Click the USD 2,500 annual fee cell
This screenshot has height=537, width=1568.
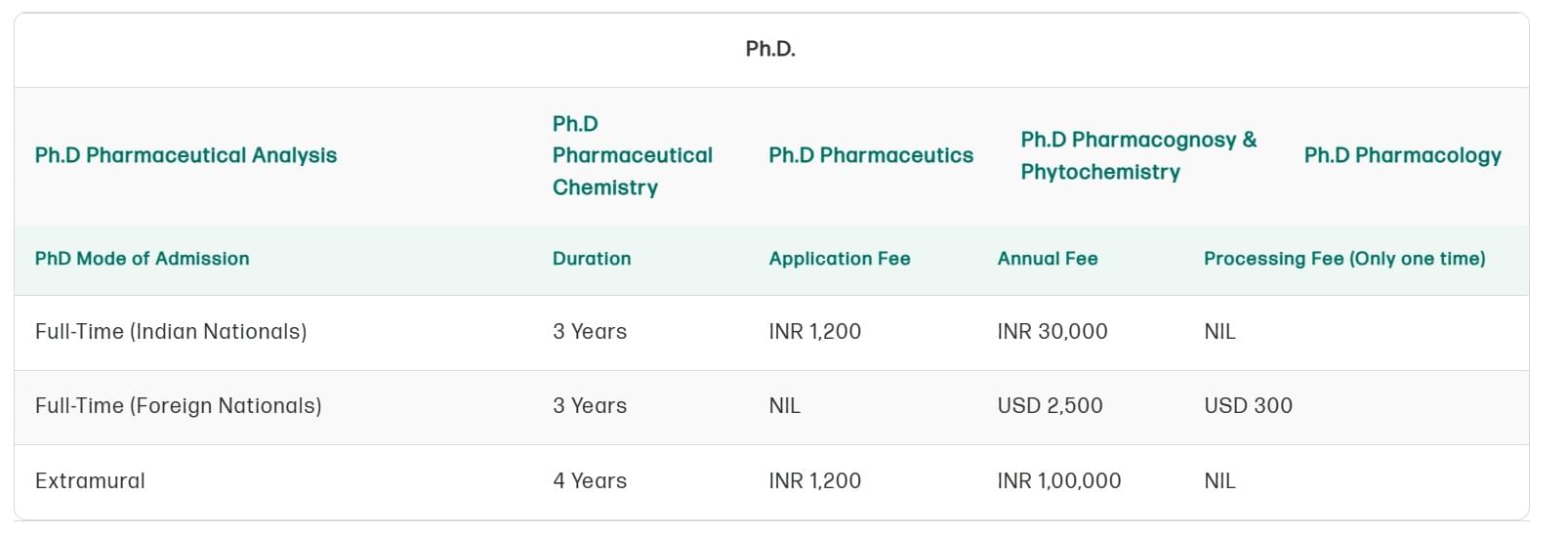point(1050,406)
